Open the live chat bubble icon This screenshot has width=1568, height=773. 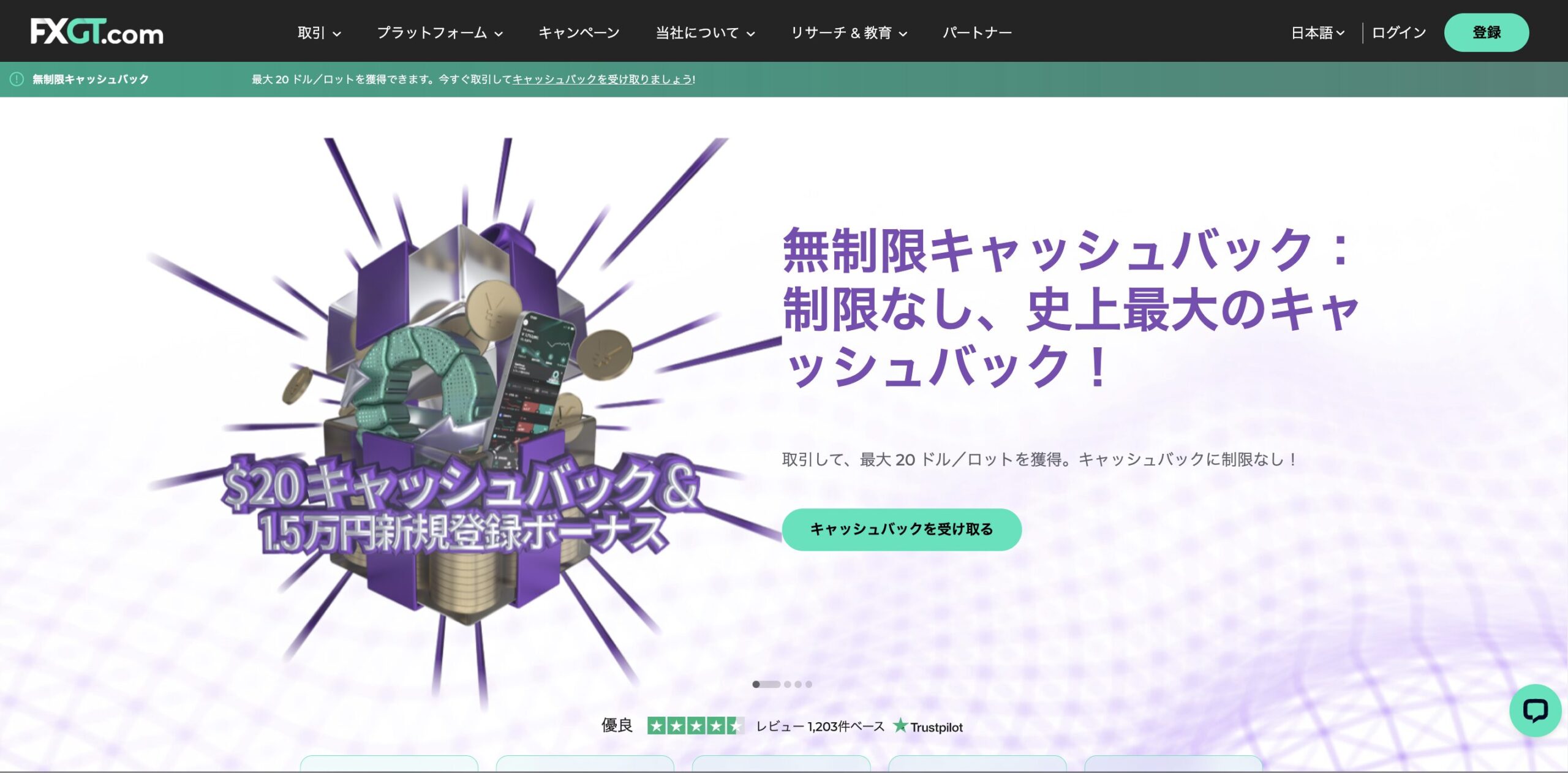point(1535,711)
